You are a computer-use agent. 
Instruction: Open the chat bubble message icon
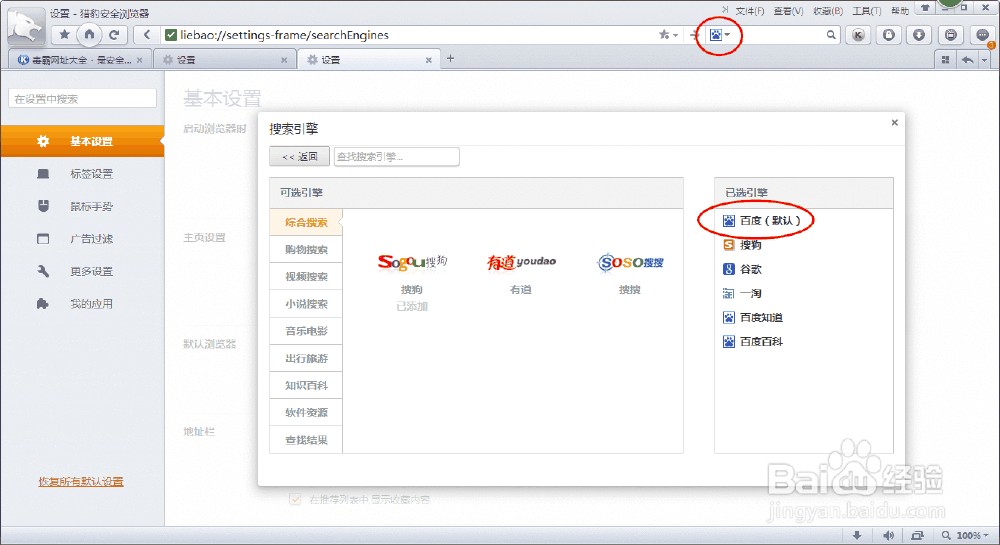pos(982,35)
